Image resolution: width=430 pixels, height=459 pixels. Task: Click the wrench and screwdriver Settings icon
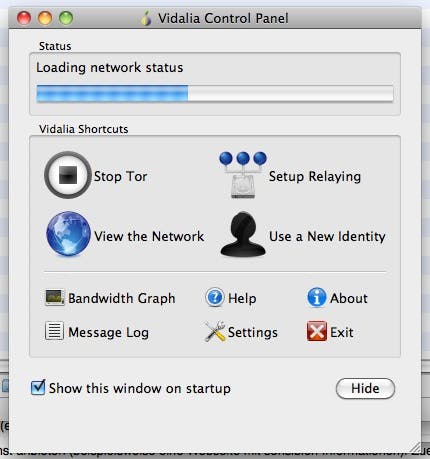coord(215,331)
